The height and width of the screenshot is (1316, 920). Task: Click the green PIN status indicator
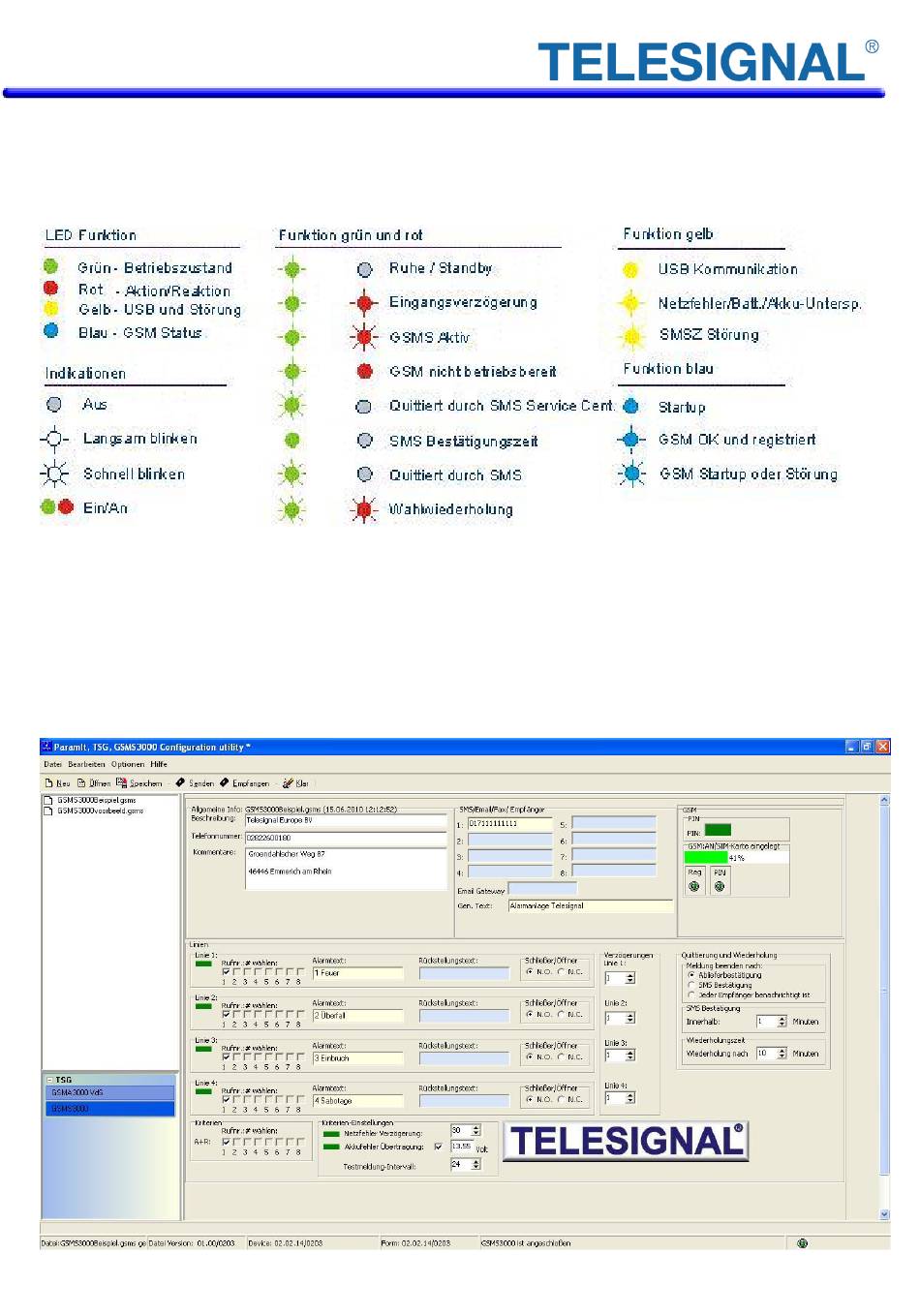coord(718,830)
